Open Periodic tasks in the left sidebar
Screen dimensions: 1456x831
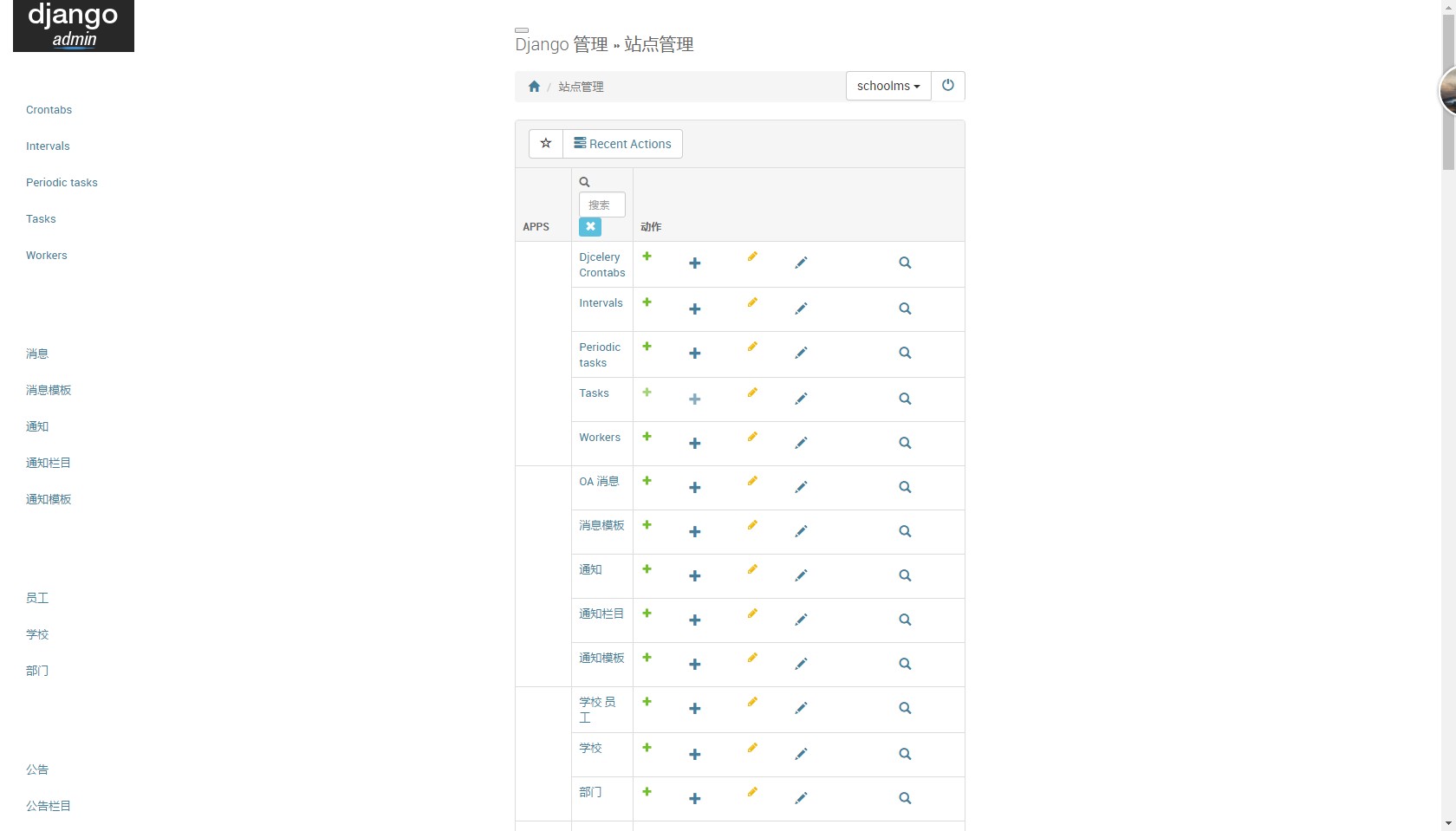[x=62, y=183]
